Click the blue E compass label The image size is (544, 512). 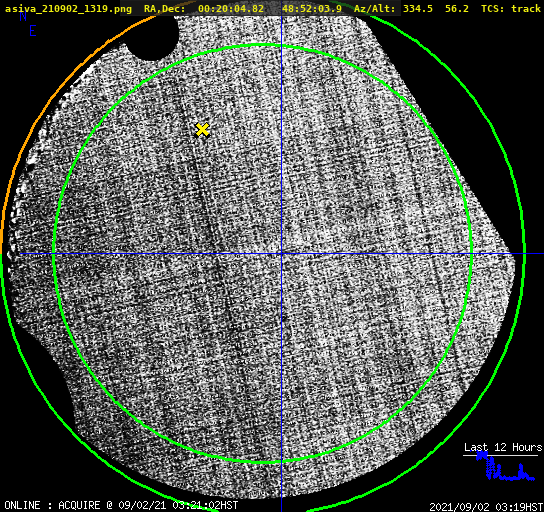(33, 31)
